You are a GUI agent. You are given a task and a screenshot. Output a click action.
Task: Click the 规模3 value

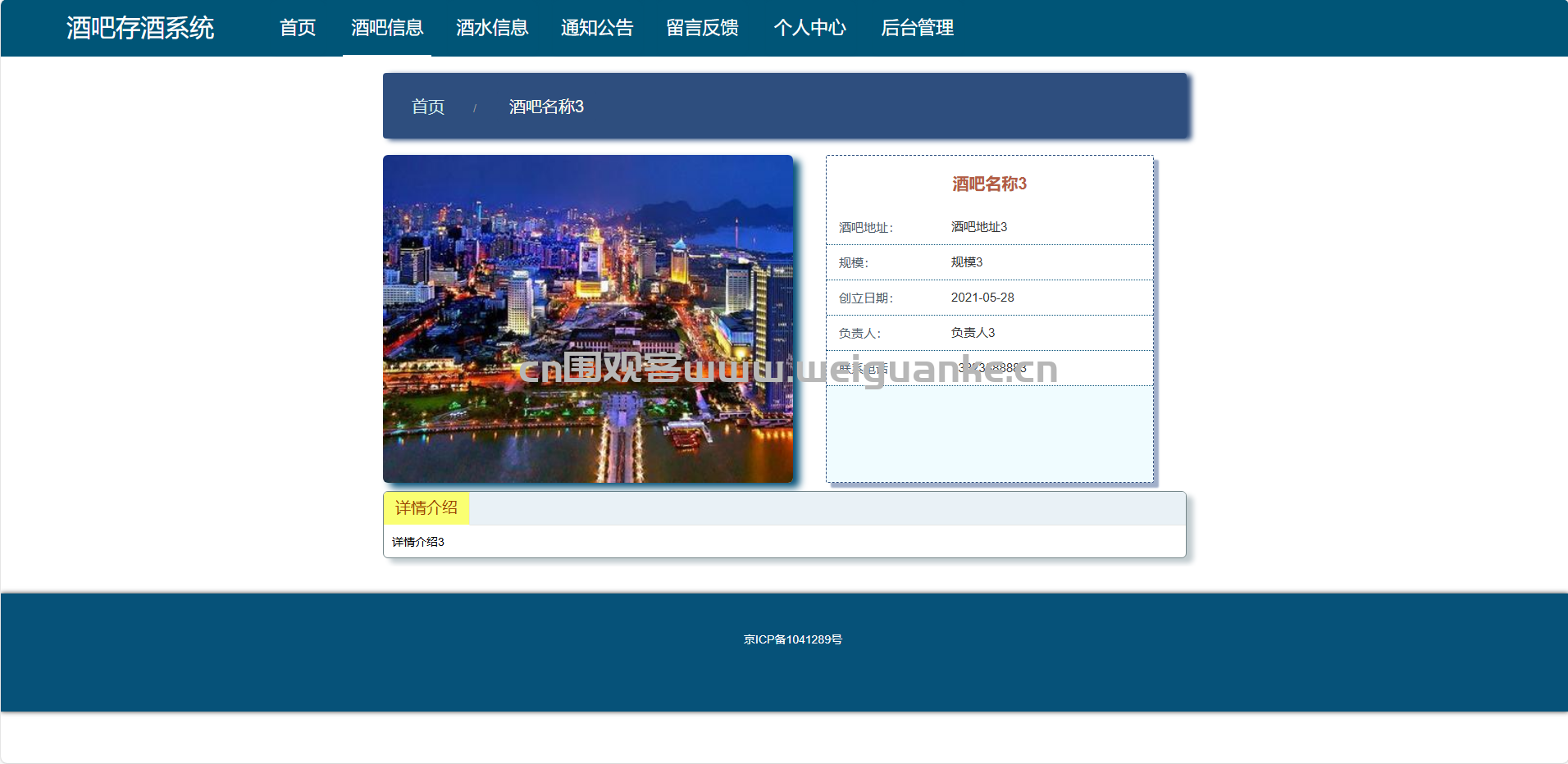coord(967,262)
